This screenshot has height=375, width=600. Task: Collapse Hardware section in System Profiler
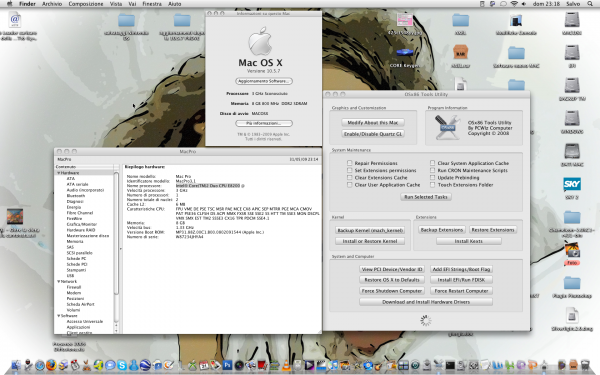point(59,173)
